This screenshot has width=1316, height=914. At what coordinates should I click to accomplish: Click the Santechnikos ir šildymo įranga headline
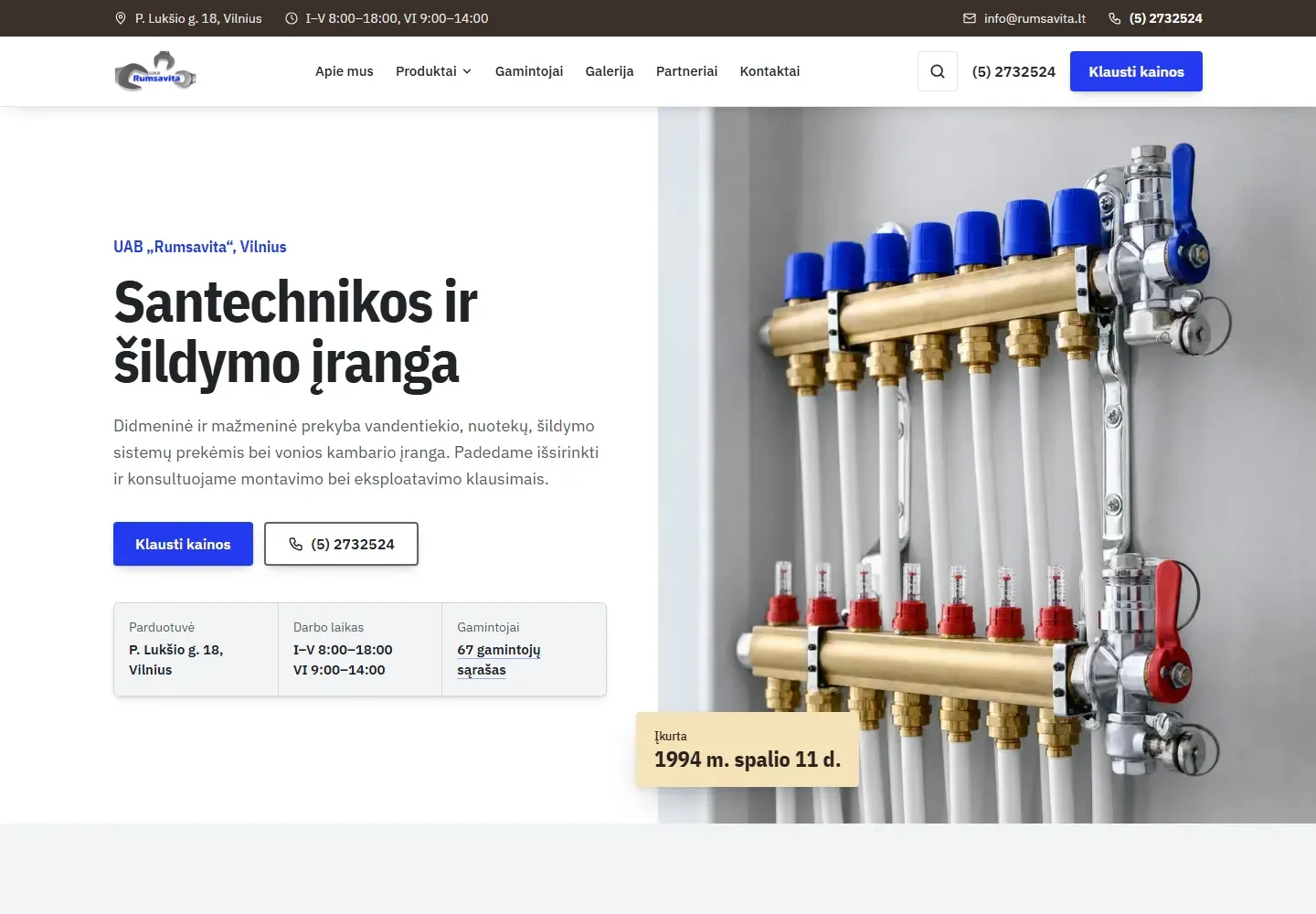coord(295,333)
